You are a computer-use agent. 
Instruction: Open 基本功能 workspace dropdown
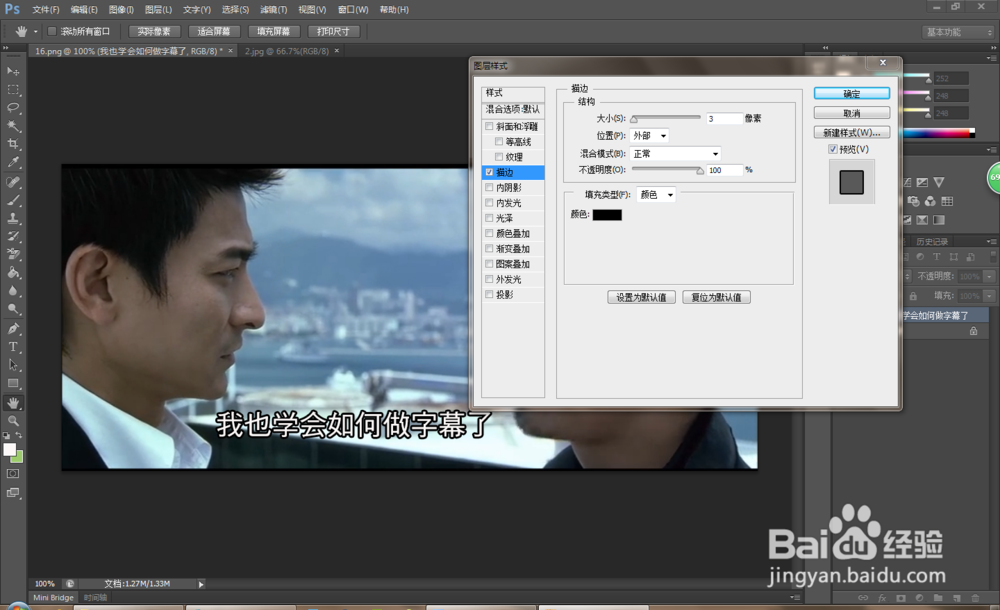click(958, 32)
